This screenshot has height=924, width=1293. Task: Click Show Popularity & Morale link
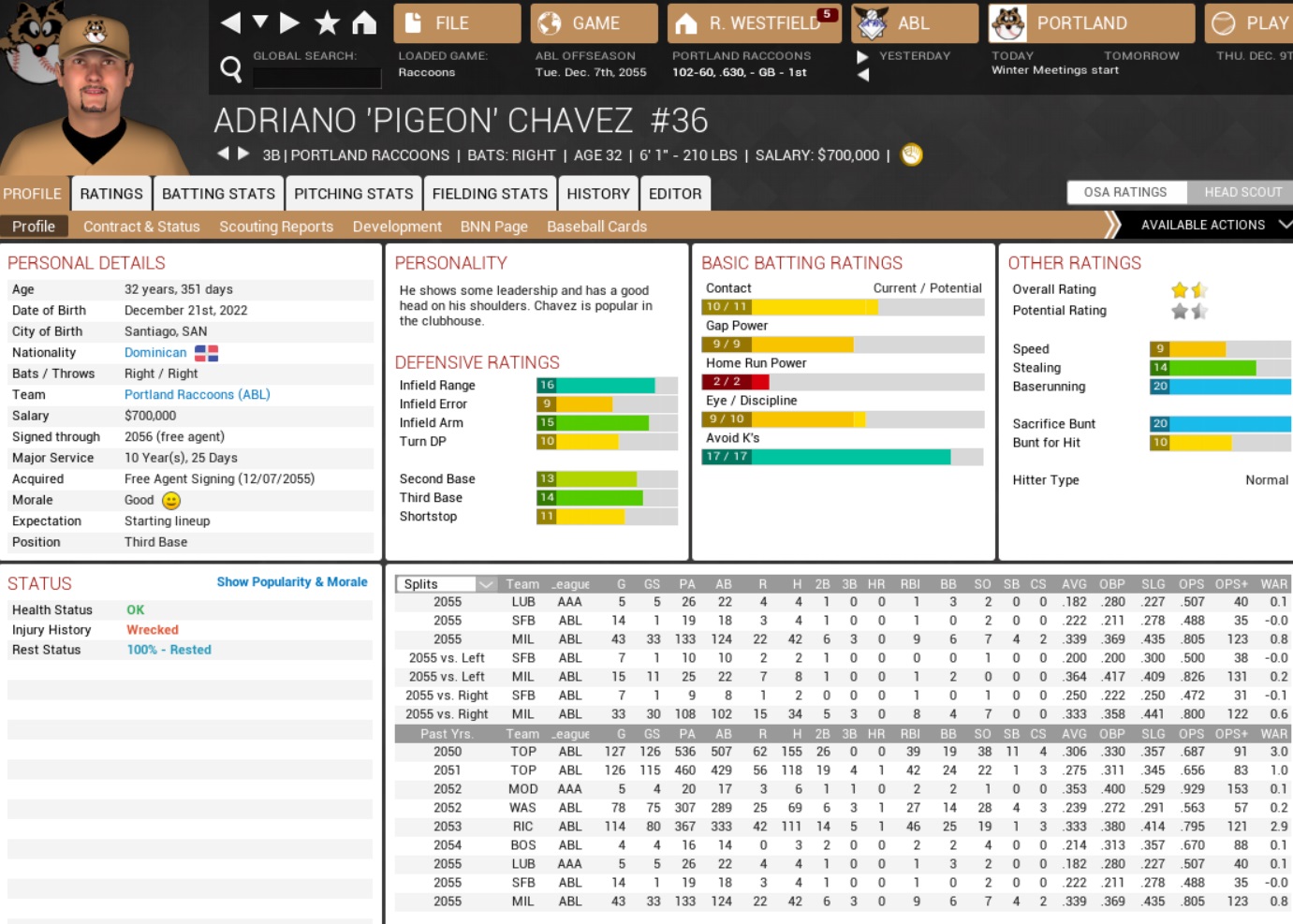292,582
